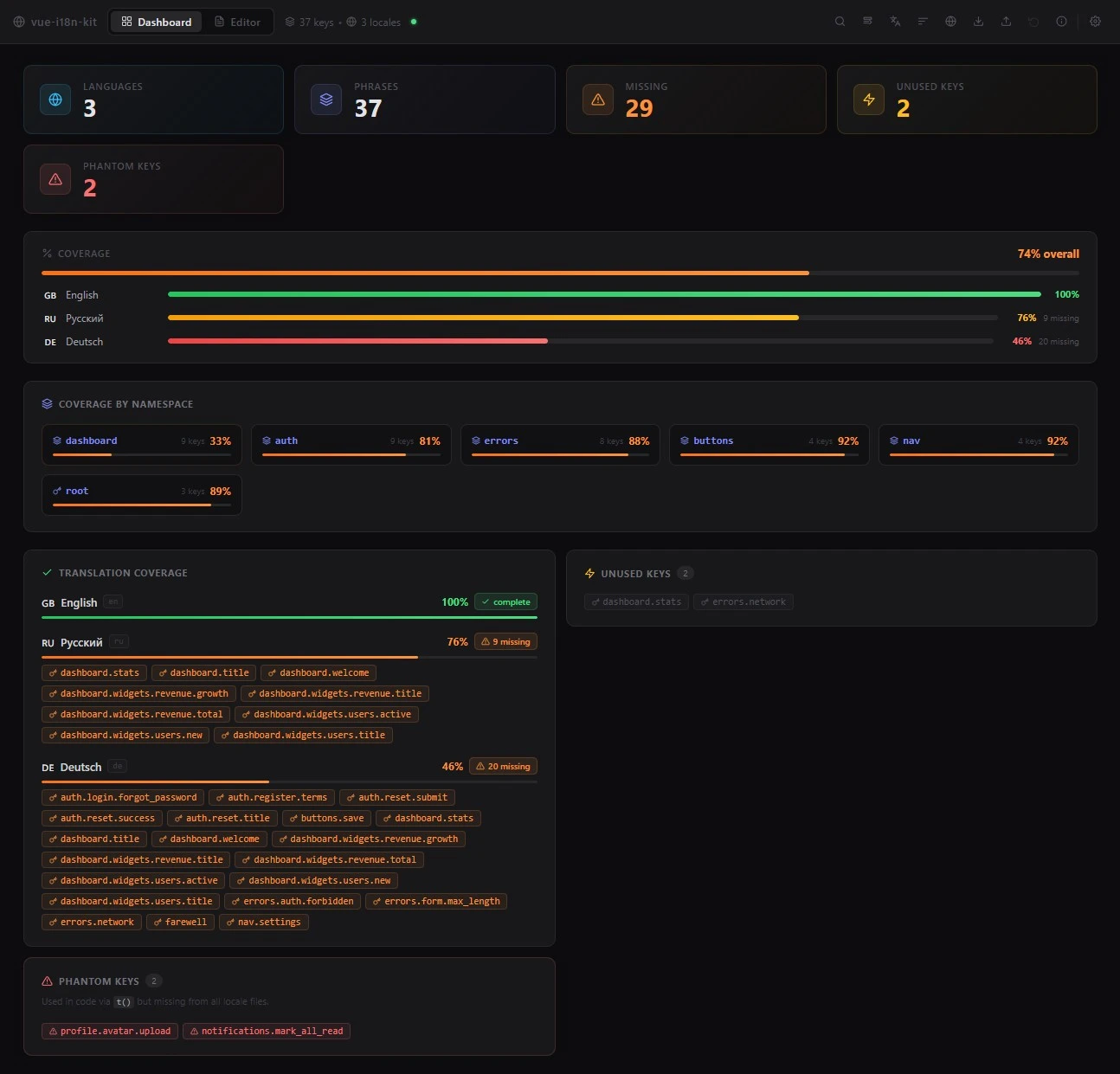Click errors.network chip in Unused Keys panel
Image resolution: width=1120 pixels, height=1074 pixels.
pos(743,601)
